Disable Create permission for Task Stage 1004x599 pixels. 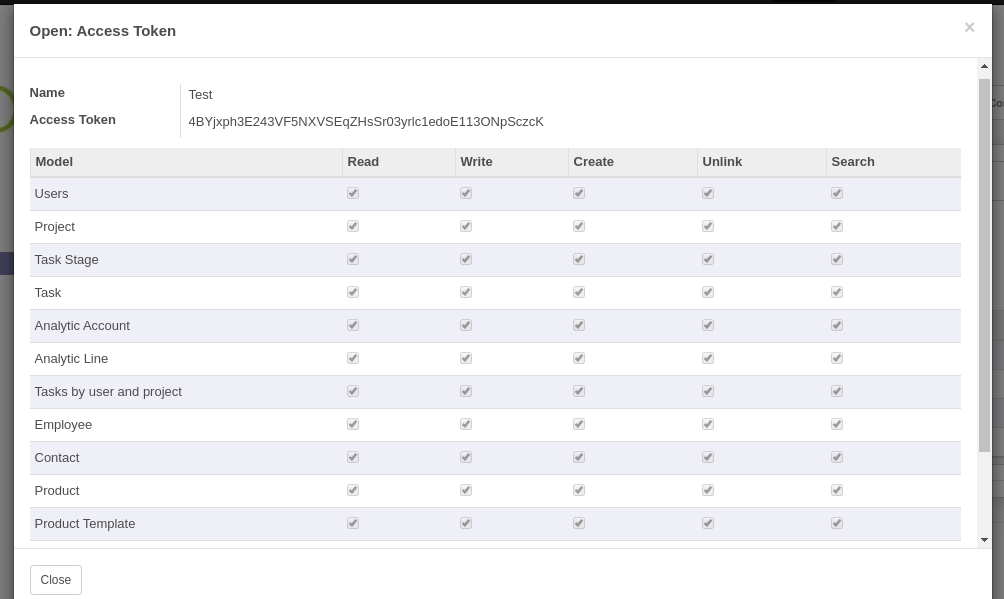tap(578, 258)
